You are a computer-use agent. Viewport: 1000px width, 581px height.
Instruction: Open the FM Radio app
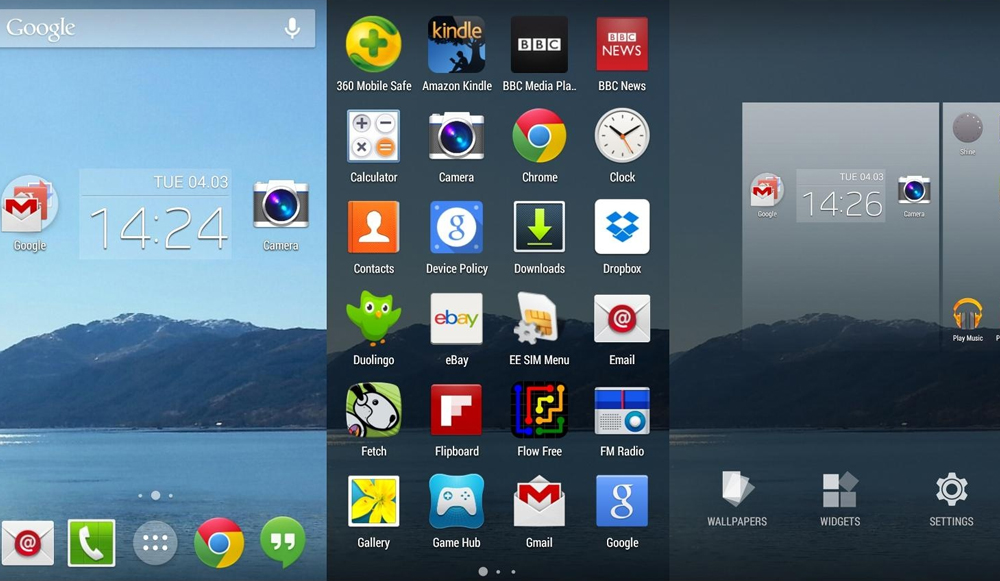[x=622, y=409]
